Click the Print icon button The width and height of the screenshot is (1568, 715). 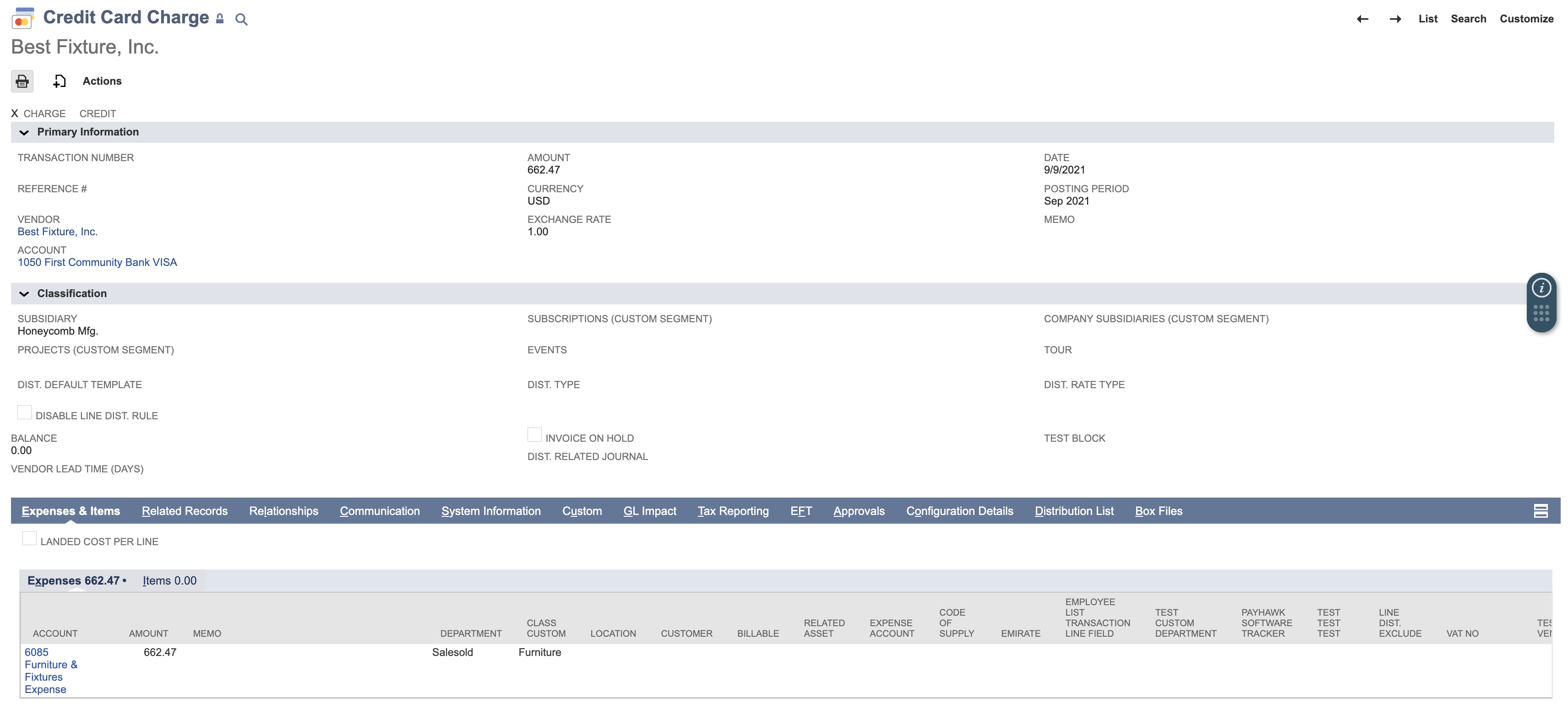tap(22, 81)
